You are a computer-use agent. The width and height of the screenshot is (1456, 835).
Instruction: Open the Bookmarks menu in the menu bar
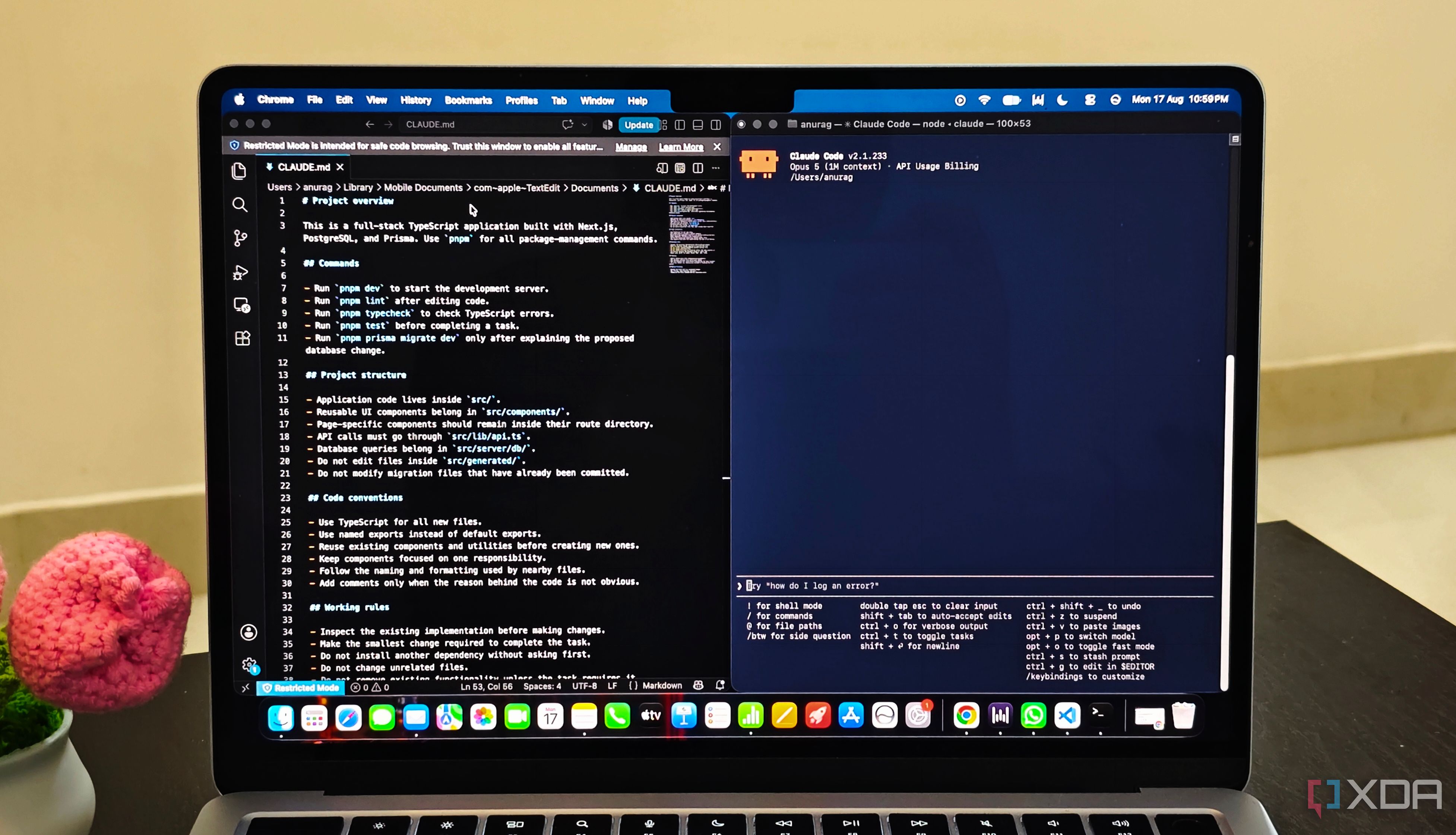pyautogui.click(x=468, y=100)
